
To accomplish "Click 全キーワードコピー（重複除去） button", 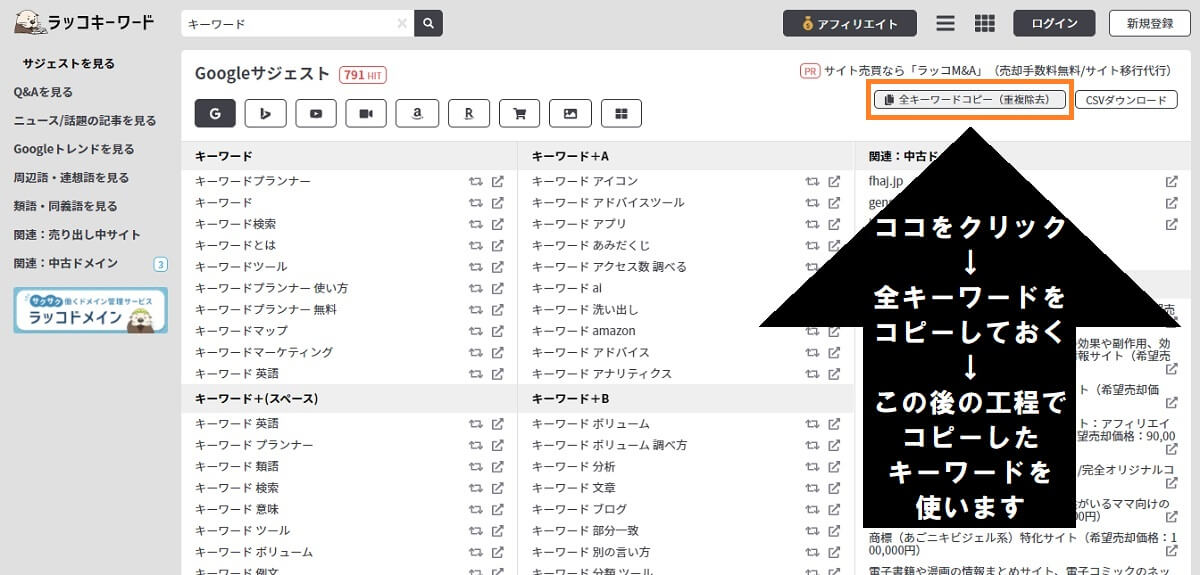I will 969,100.
